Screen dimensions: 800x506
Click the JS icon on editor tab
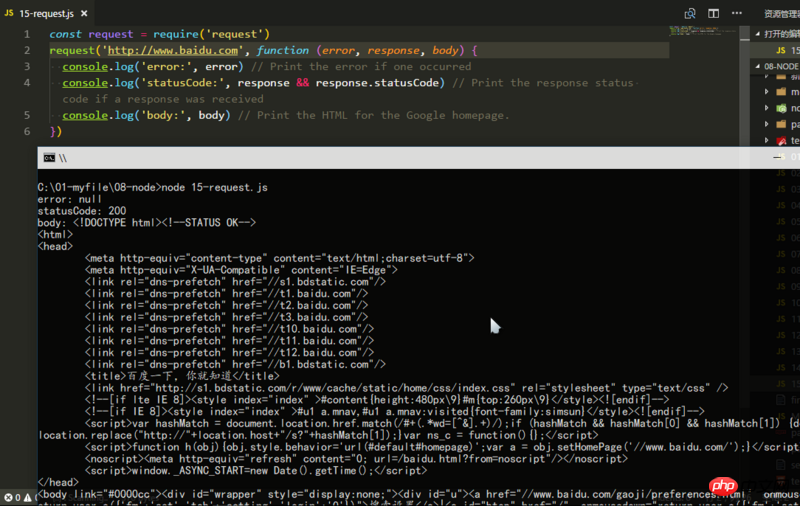click(x=9, y=13)
